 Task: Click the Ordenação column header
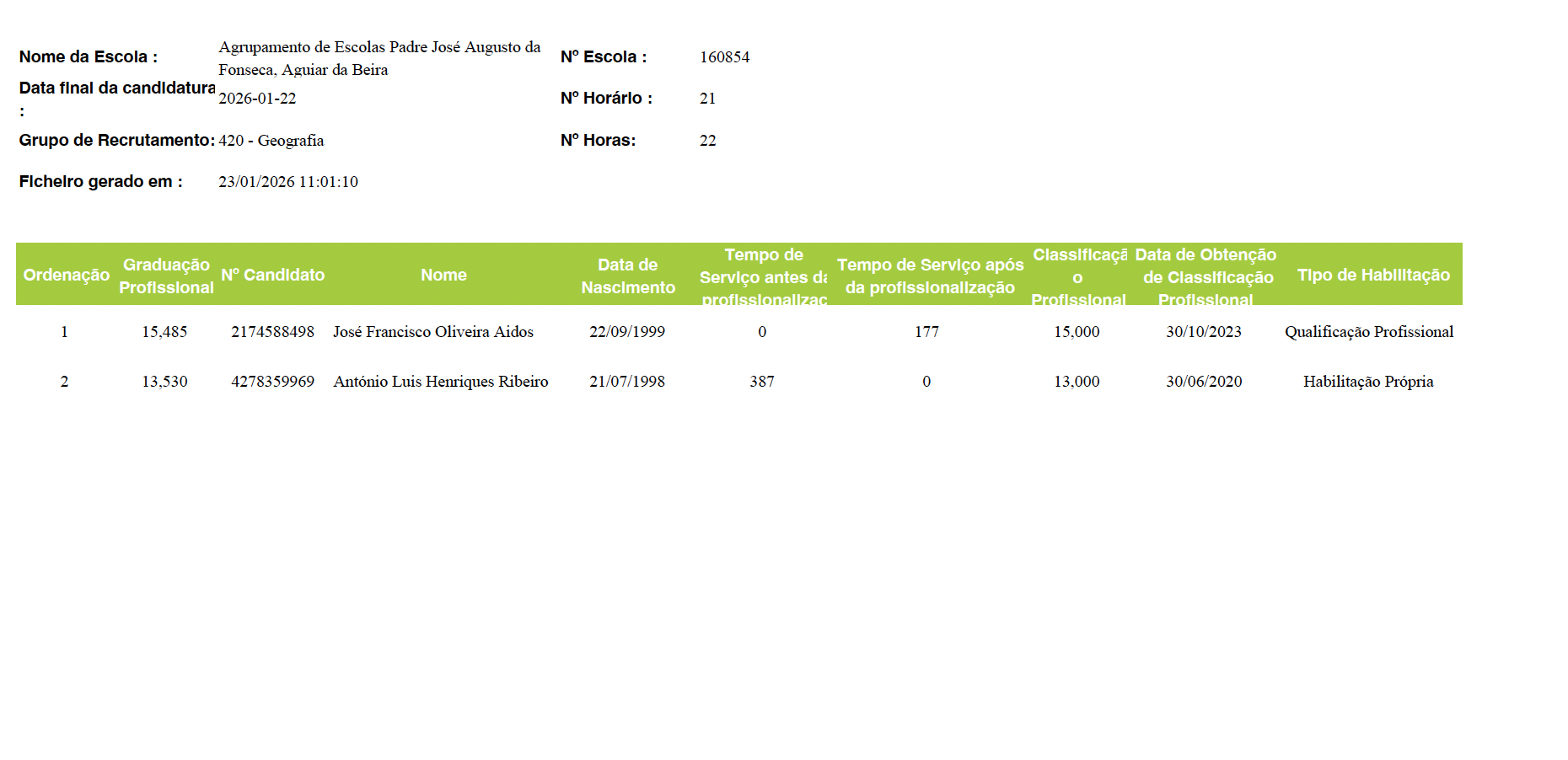[x=66, y=275]
